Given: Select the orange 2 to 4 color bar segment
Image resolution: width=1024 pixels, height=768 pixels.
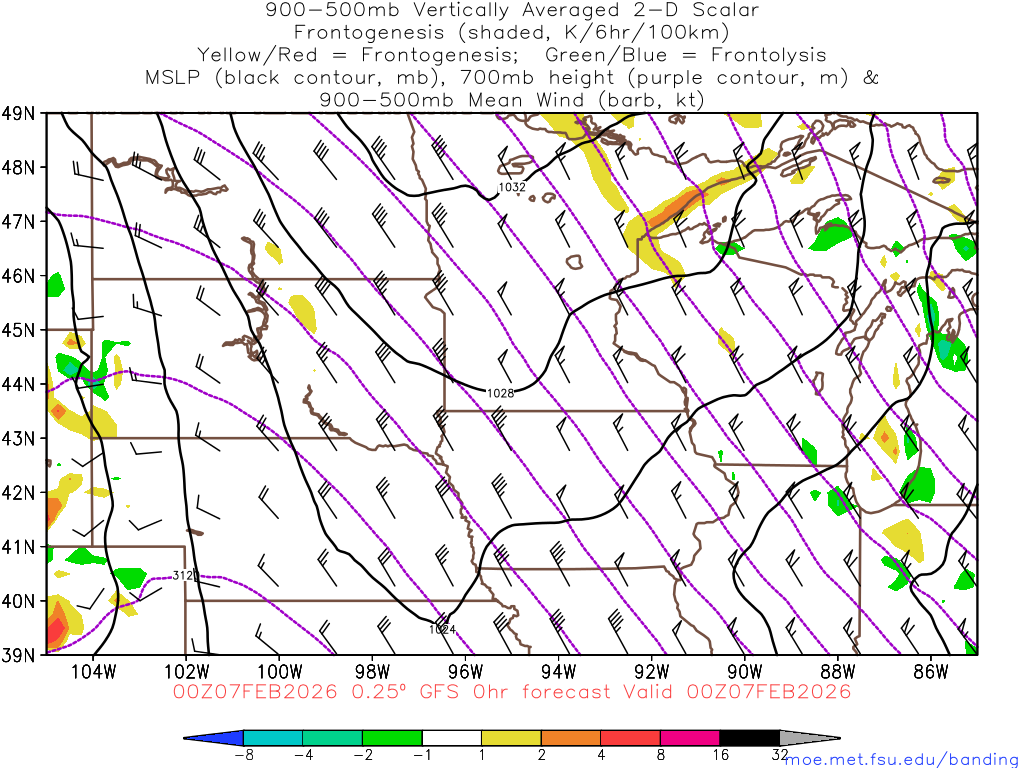Looking at the screenshot, I should point(571,738).
